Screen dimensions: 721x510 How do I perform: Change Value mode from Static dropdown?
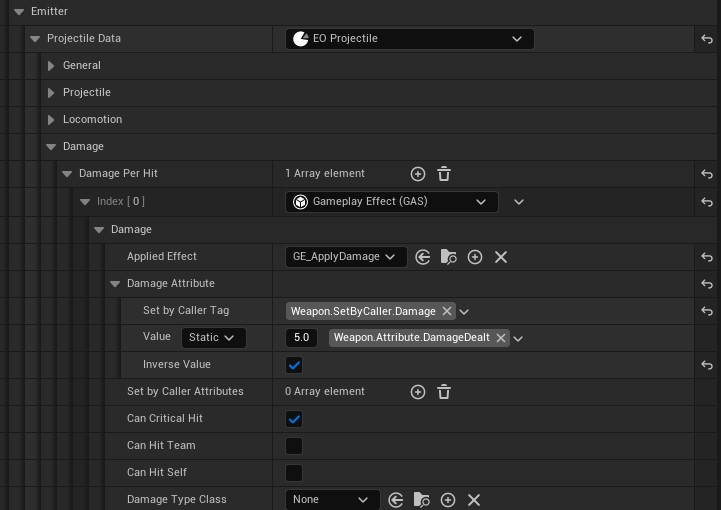click(213, 338)
